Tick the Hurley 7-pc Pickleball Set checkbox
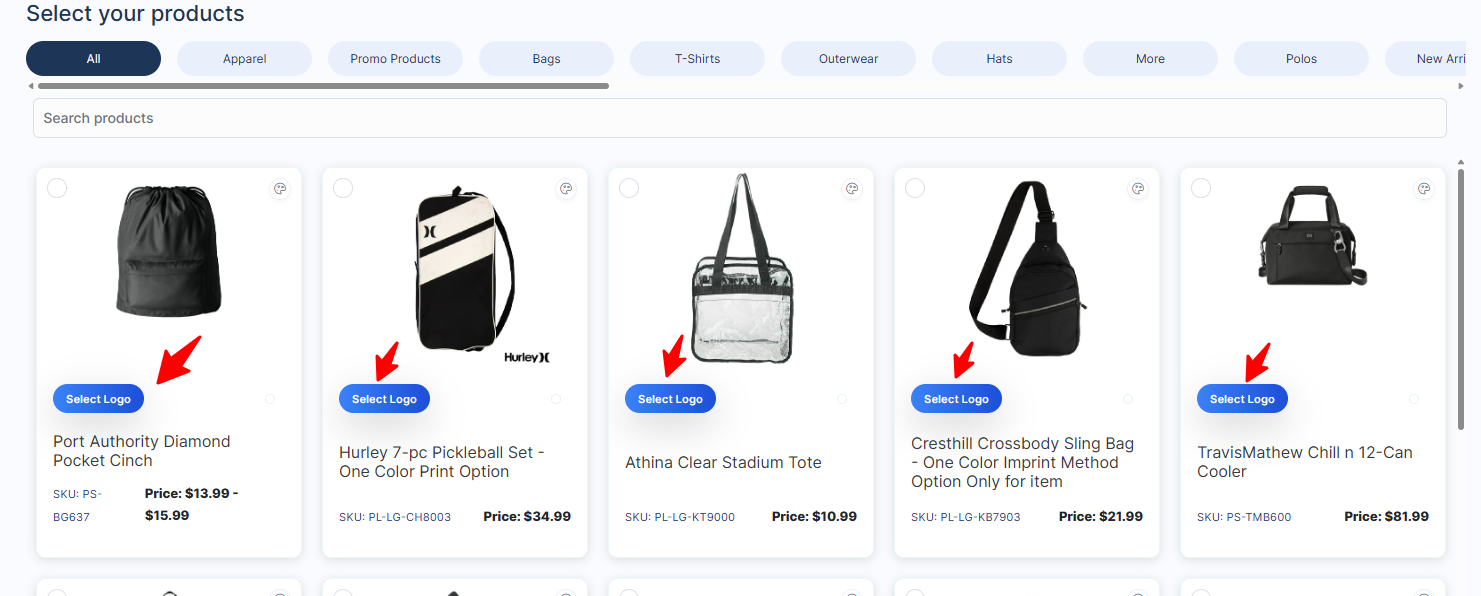 click(x=343, y=188)
